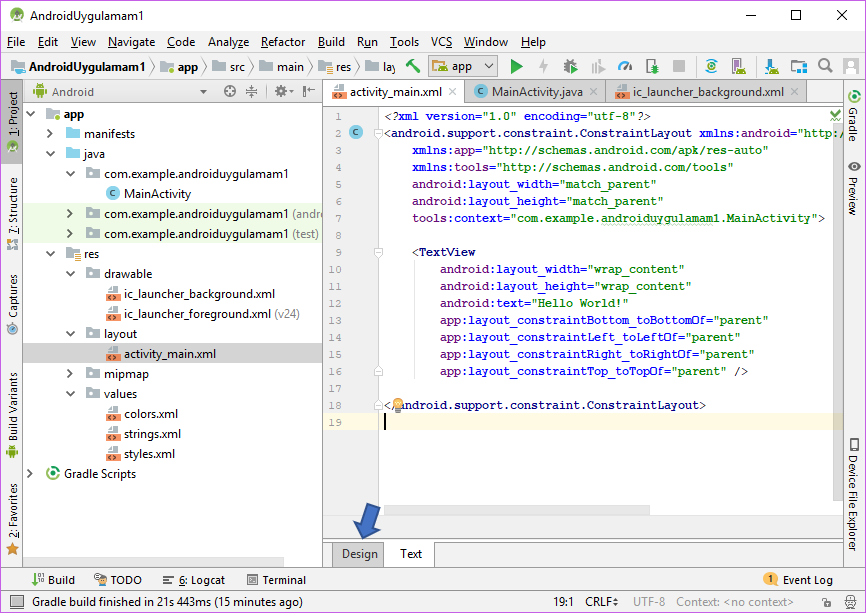
Task: Sync Project with Gradle Files icon
Action: click(x=711, y=67)
